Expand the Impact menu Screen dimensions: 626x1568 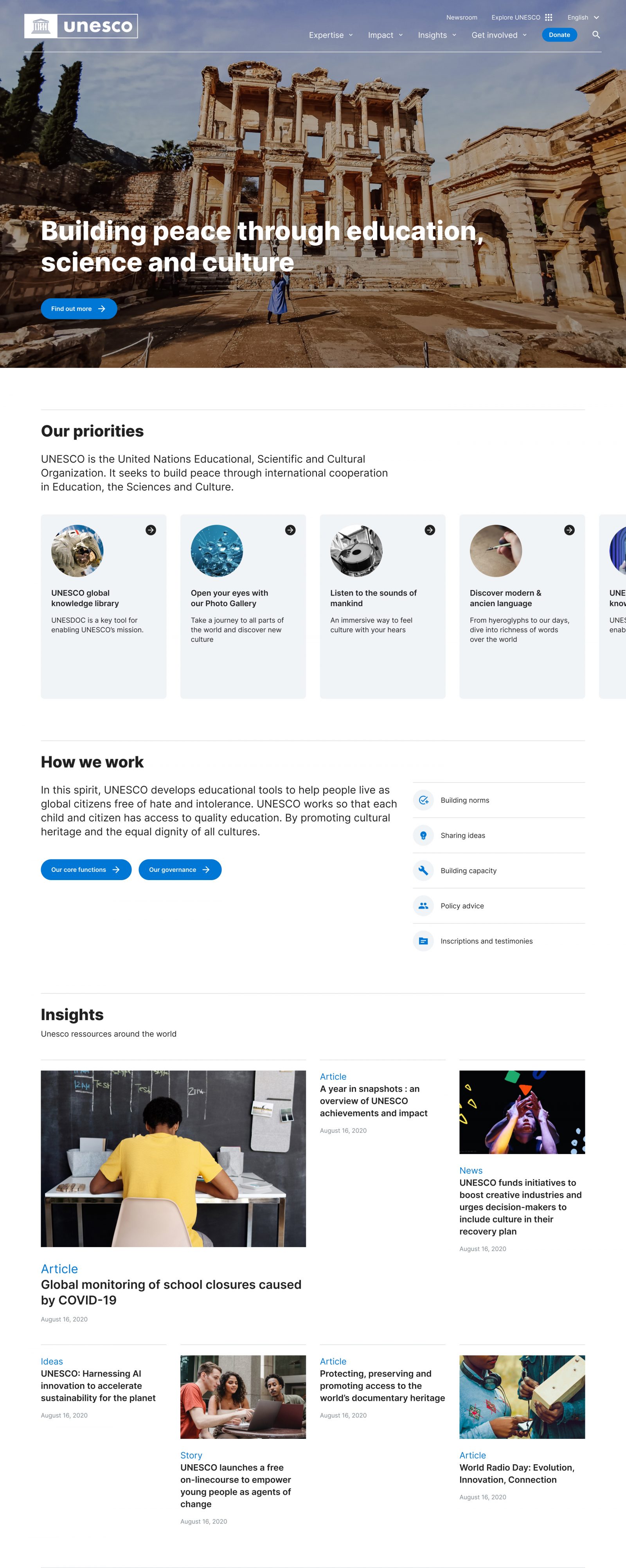(386, 35)
